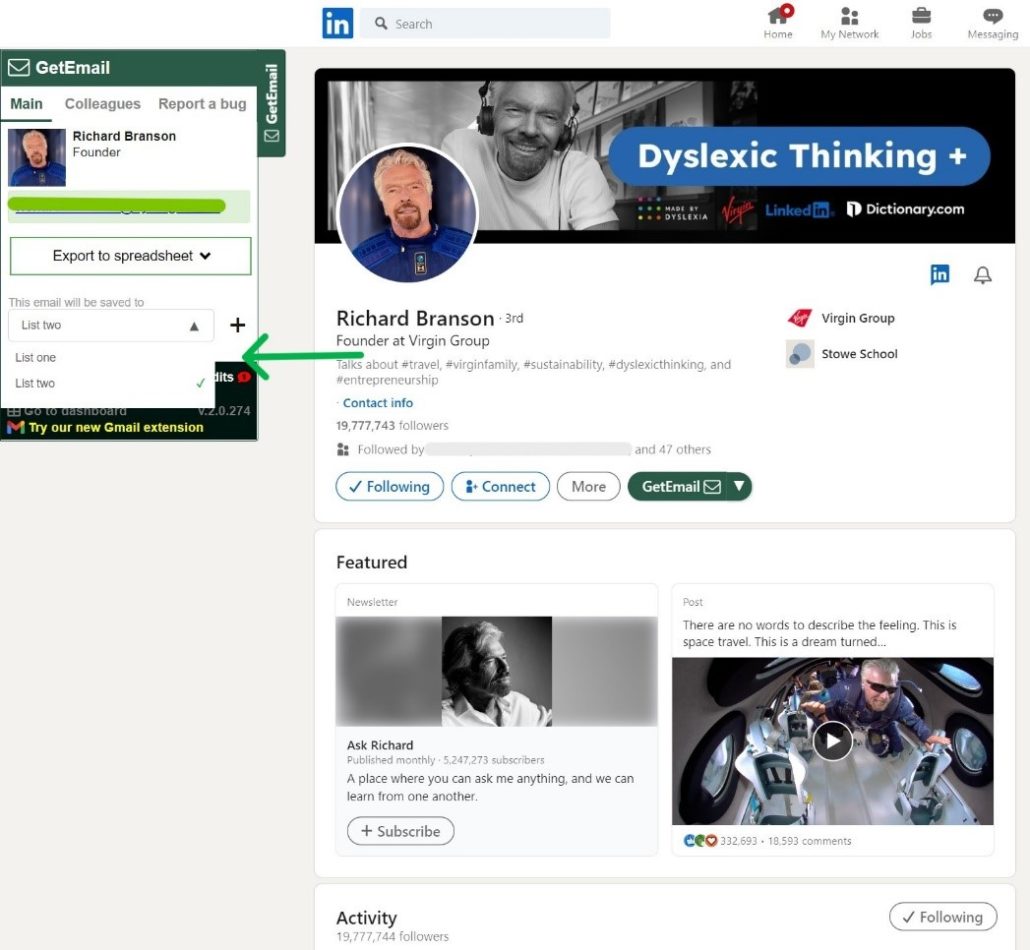Open the GetEmail button dropdown arrow
Viewport: 1030px width, 950px height.
tap(739, 487)
